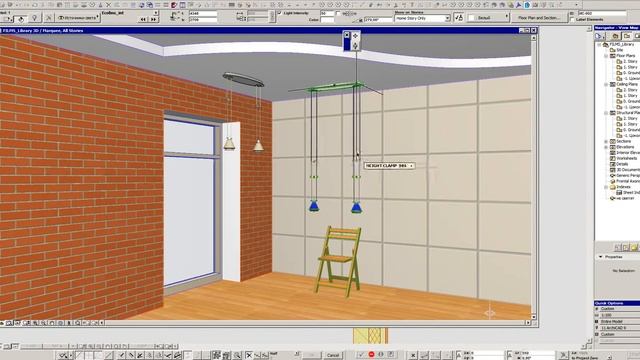This screenshot has height=360, width=640.
Task: Click the Color pen field in Info Box
Action: coord(327,20)
